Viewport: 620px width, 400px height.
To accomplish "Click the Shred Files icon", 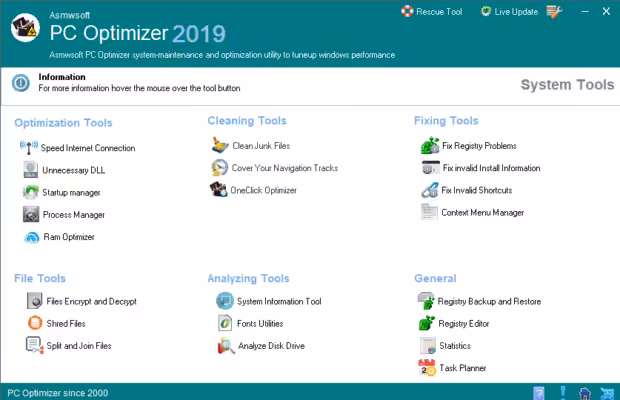I will [x=34, y=323].
